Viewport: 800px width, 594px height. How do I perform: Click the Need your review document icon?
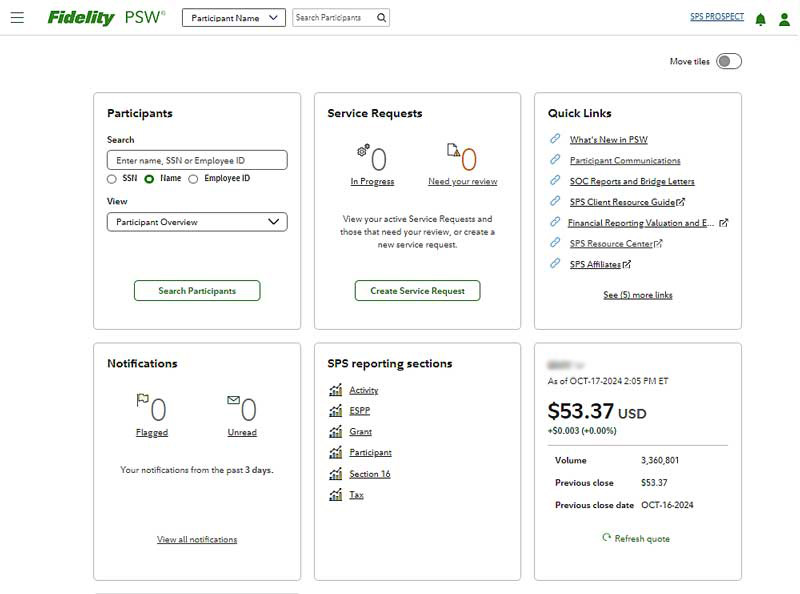tap(453, 151)
